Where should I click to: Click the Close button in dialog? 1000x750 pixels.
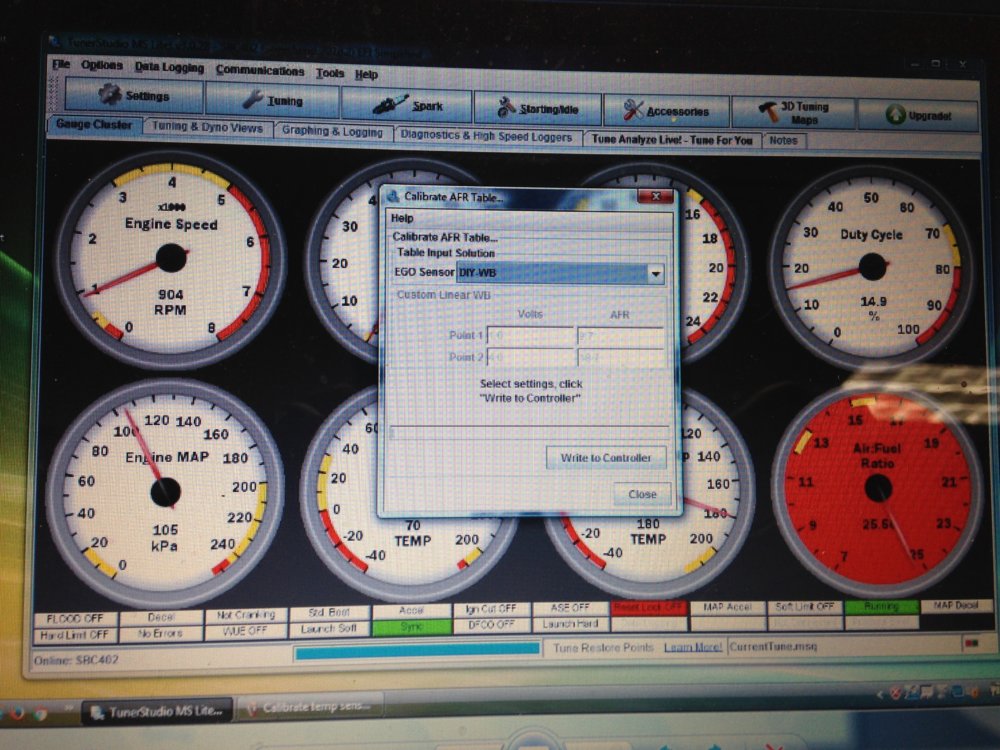642,494
